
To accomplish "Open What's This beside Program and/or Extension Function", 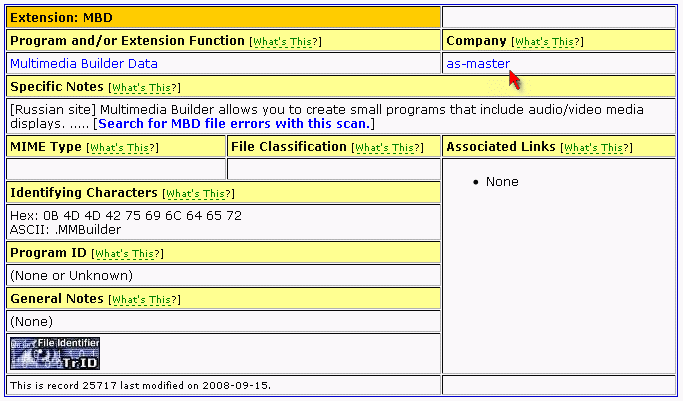I will click(285, 42).
